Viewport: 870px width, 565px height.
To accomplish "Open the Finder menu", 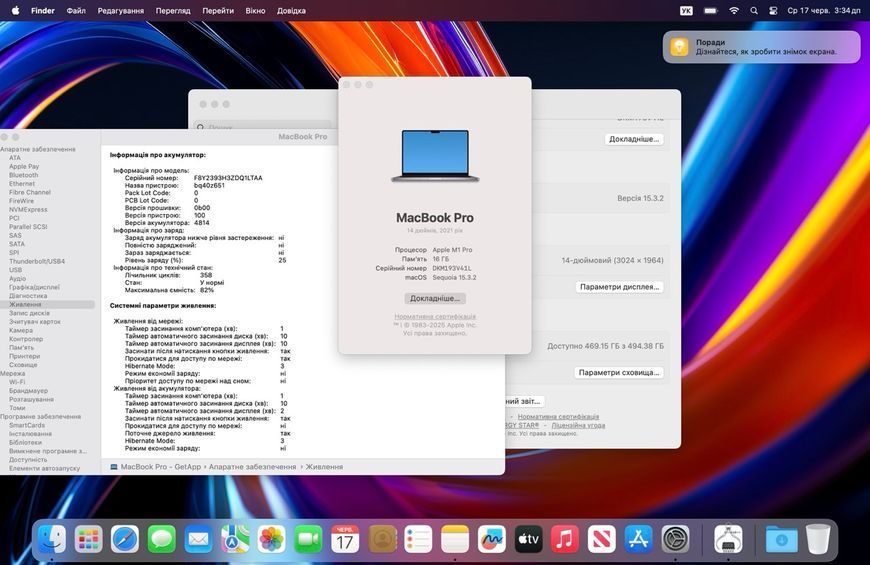I will click(43, 10).
